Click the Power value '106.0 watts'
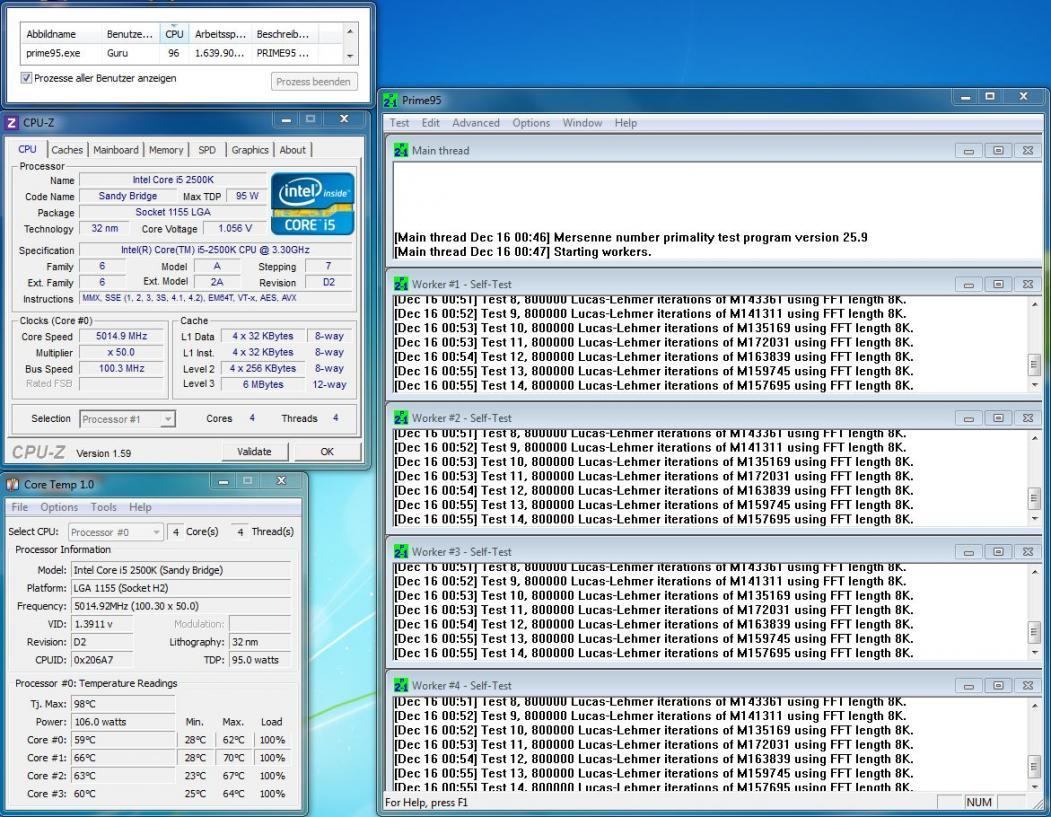 tap(123, 722)
